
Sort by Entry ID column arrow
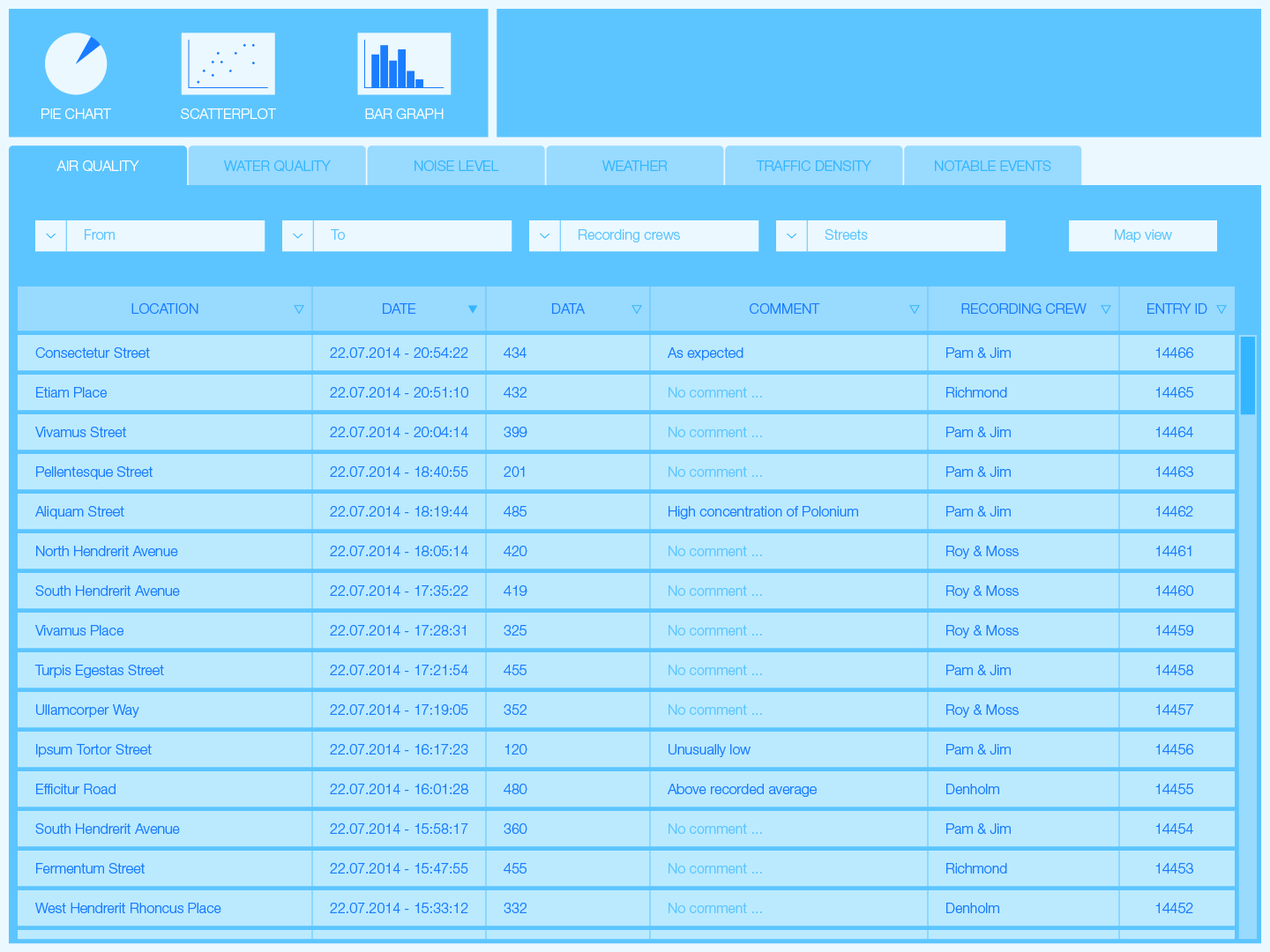click(1221, 309)
